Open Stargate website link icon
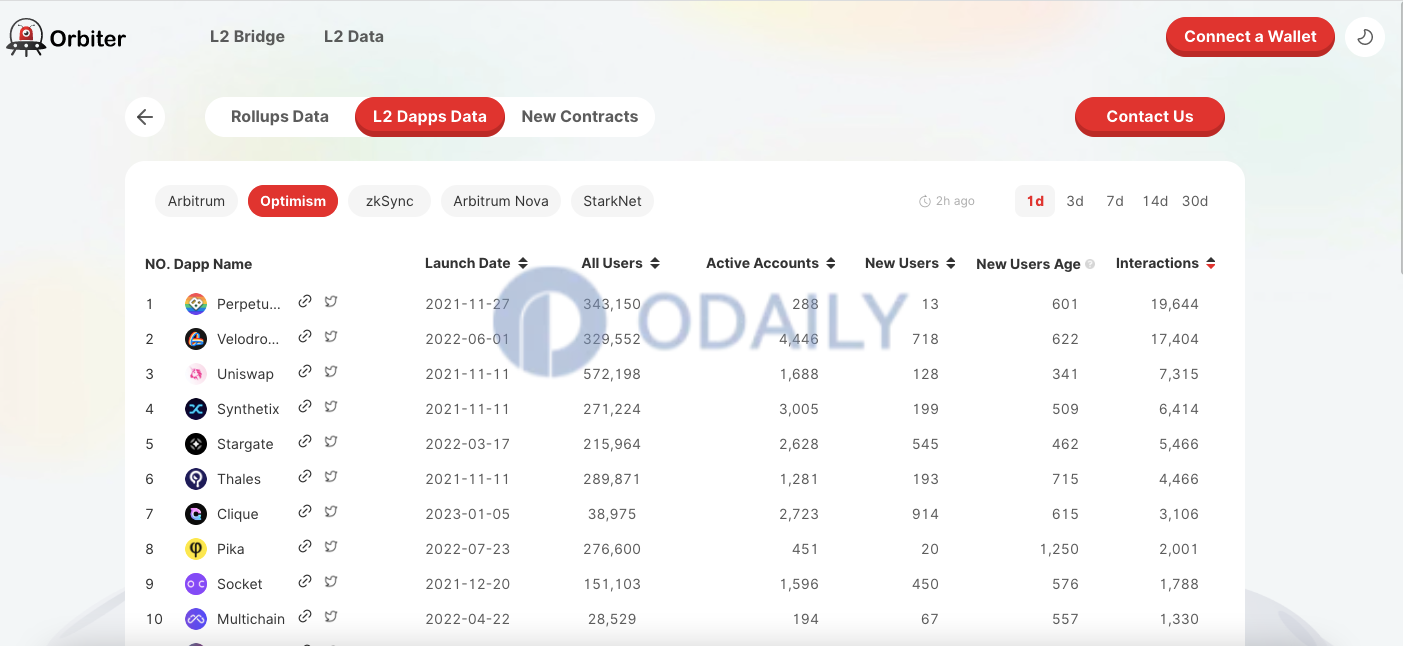 pyautogui.click(x=305, y=441)
